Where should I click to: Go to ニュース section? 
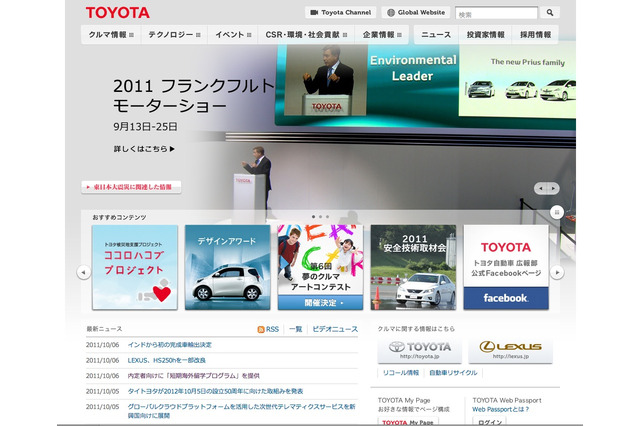click(x=436, y=35)
